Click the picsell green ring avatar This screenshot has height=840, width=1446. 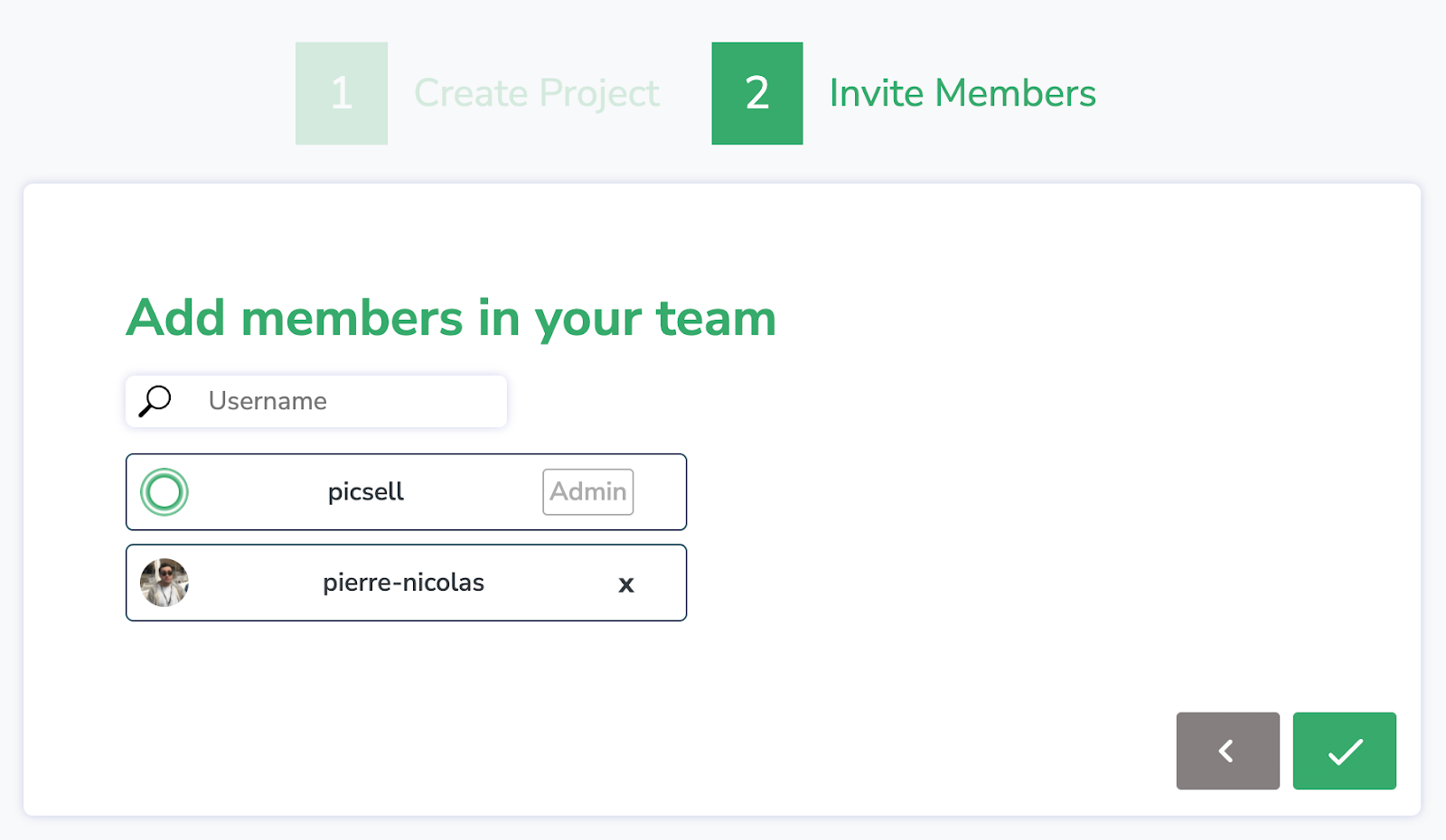(x=164, y=492)
